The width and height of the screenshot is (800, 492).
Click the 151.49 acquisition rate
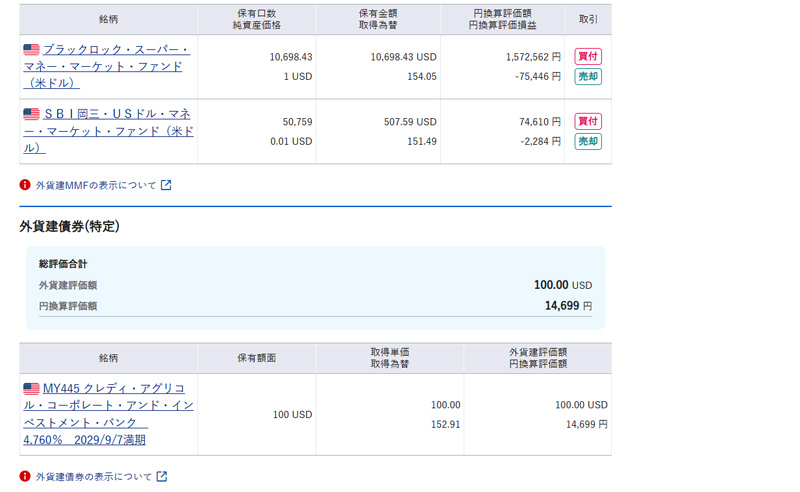(x=421, y=141)
